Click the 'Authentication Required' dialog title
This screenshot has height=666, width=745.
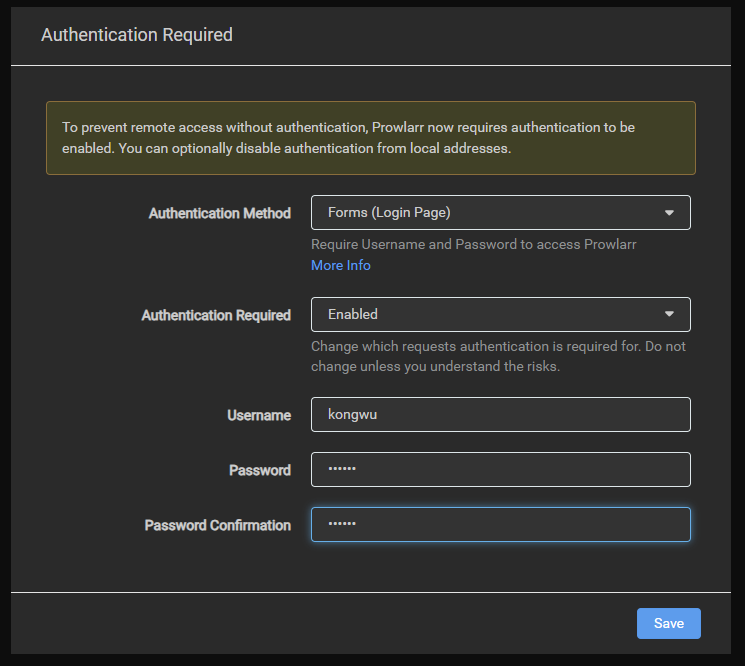137,35
